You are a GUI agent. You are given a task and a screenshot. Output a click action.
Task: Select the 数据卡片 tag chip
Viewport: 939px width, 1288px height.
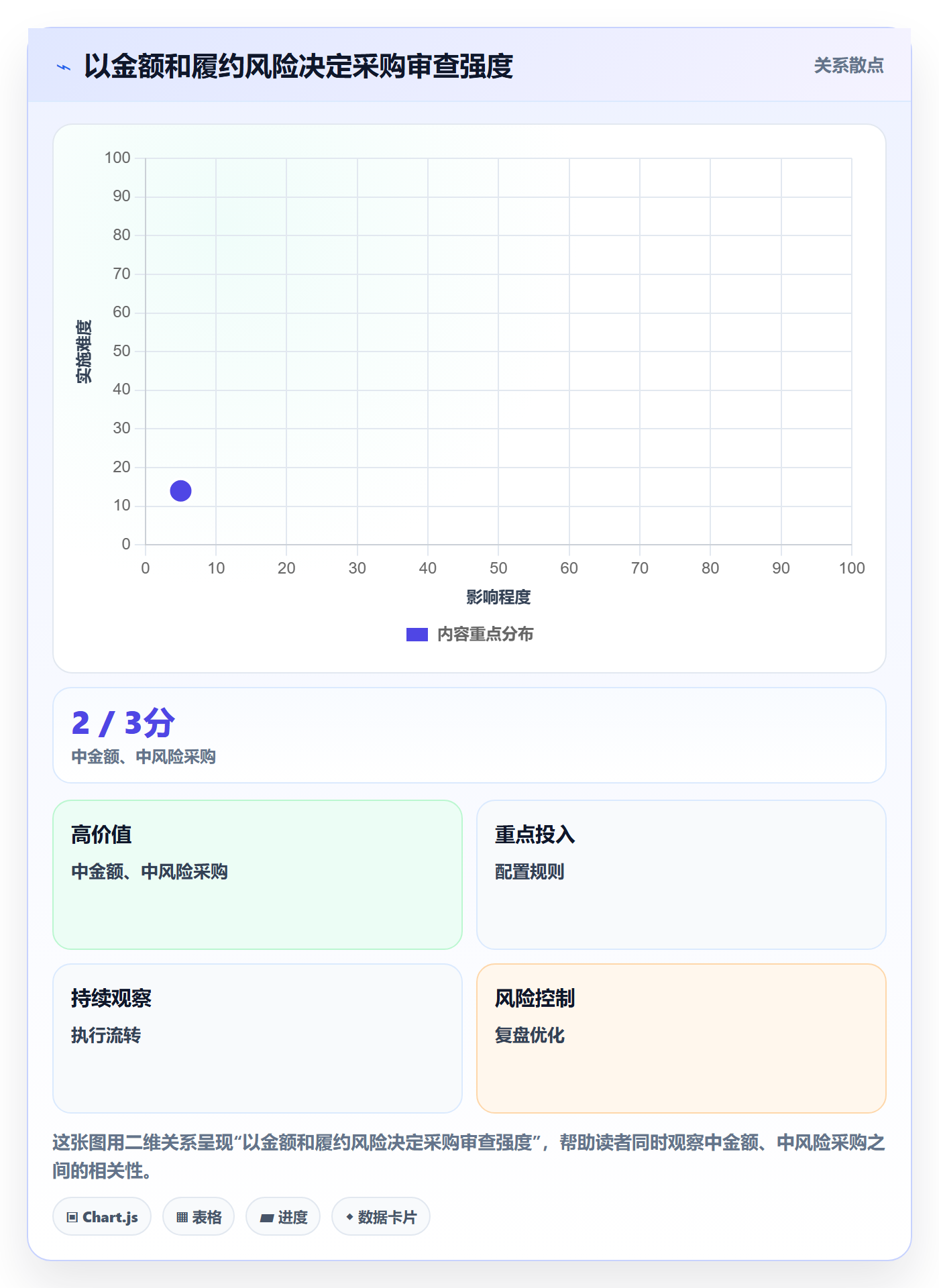click(x=381, y=1217)
